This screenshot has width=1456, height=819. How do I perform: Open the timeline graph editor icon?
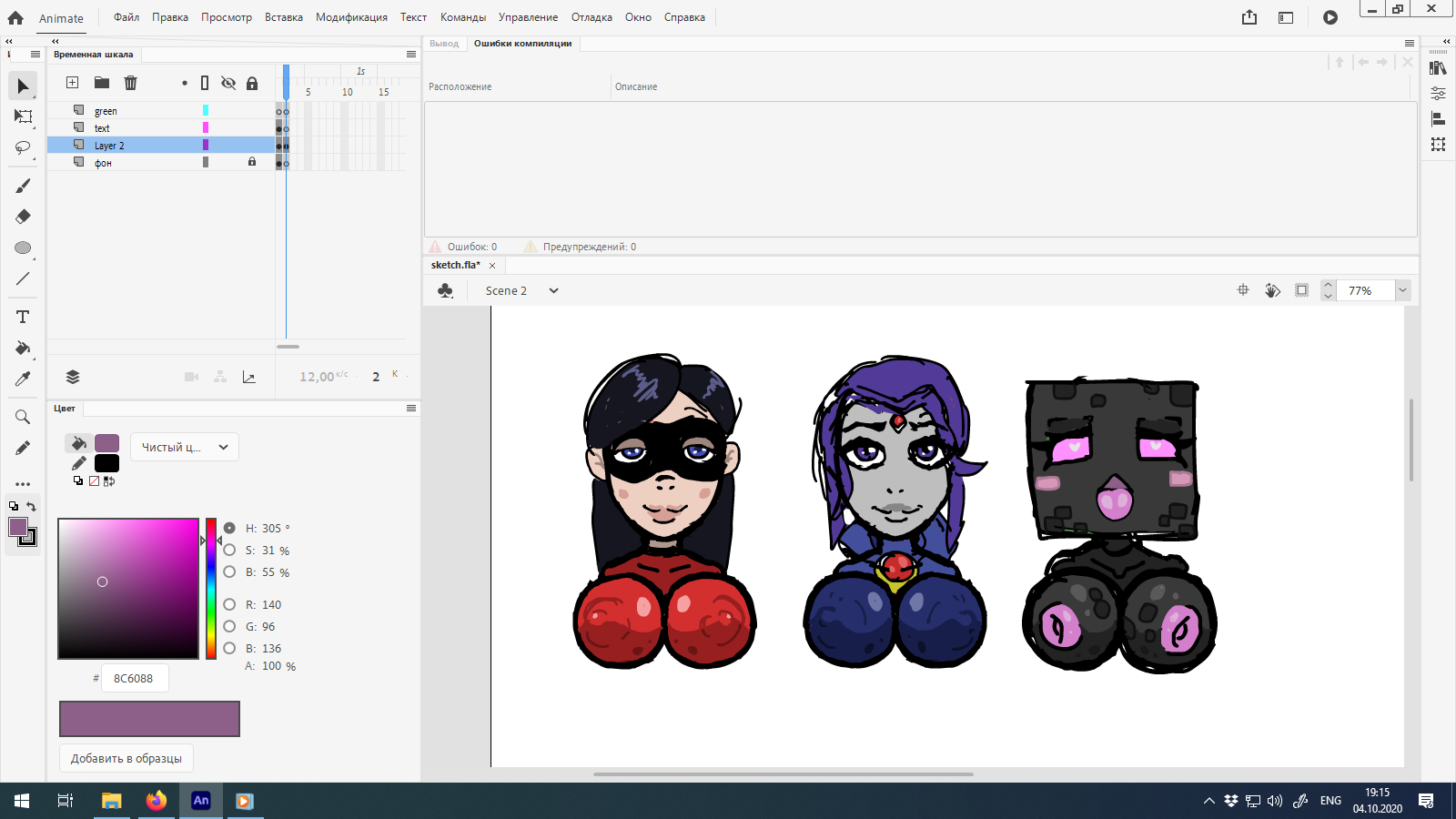tap(248, 377)
